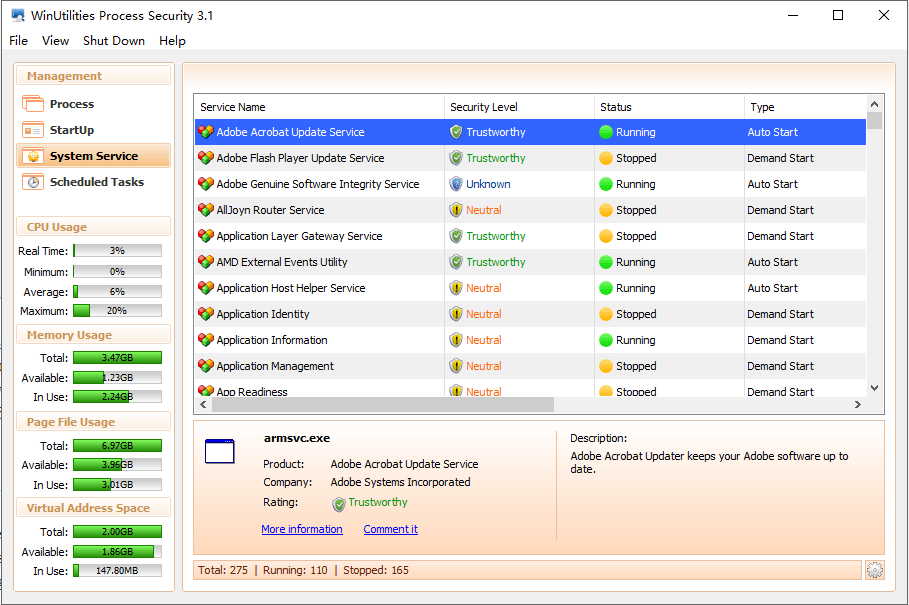Click the WinUtilities app icon in title bar
The image size is (909, 605).
point(18,16)
